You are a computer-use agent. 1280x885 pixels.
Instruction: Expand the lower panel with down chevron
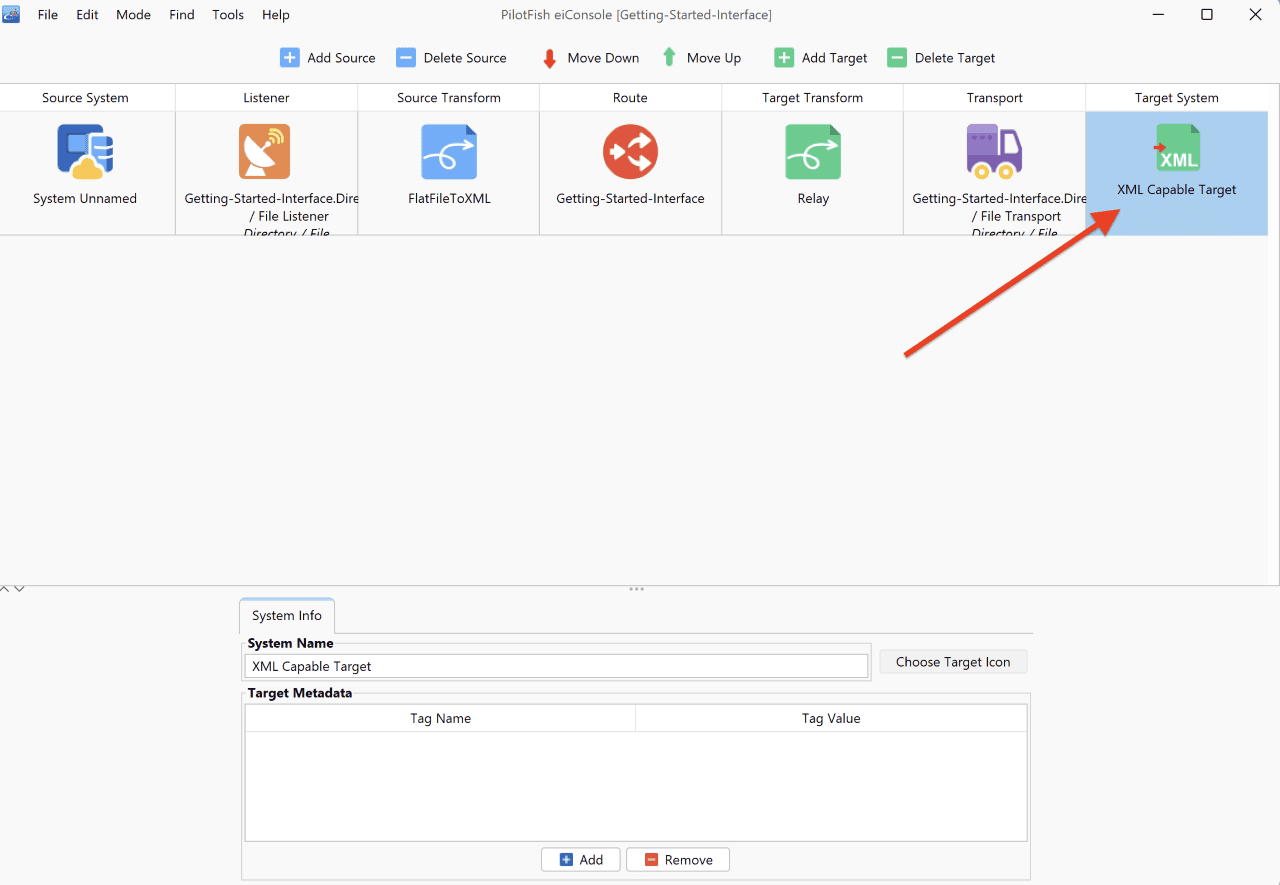coord(19,589)
